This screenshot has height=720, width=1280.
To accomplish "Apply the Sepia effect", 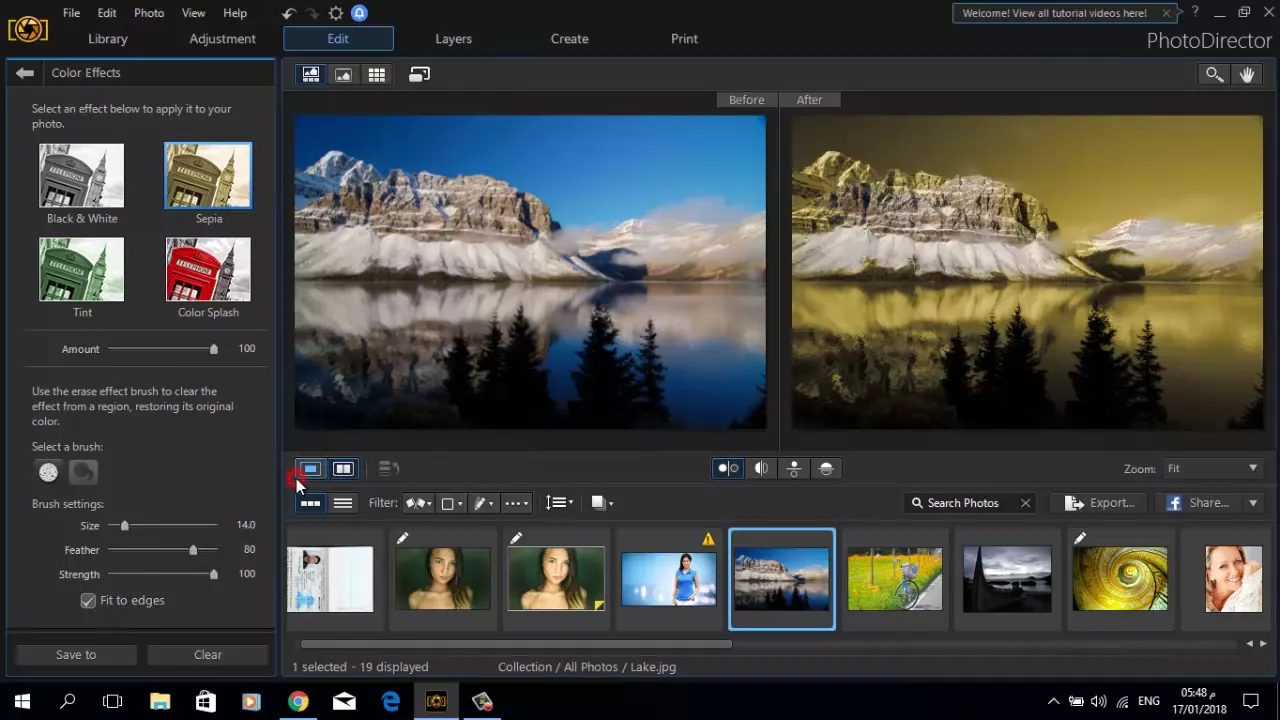I will pyautogui.click(x=208, y=175).
